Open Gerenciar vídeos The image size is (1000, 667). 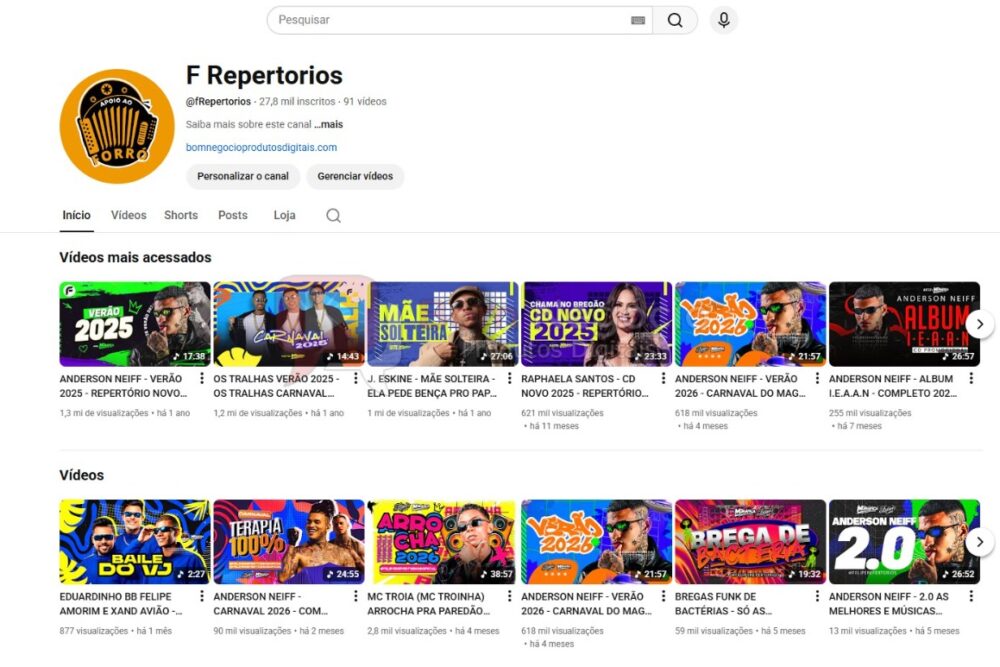pos(356,176)
